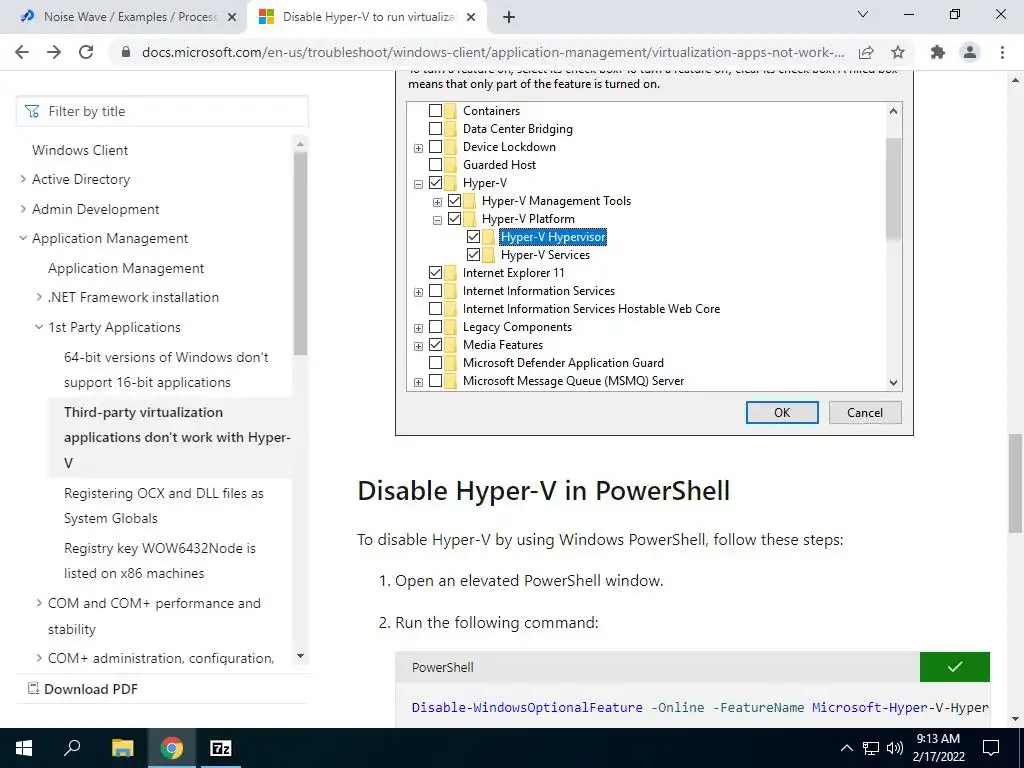Expand the Legacy Components node
This screenshot has width=1024, height=768.
(x=419, y=328)
